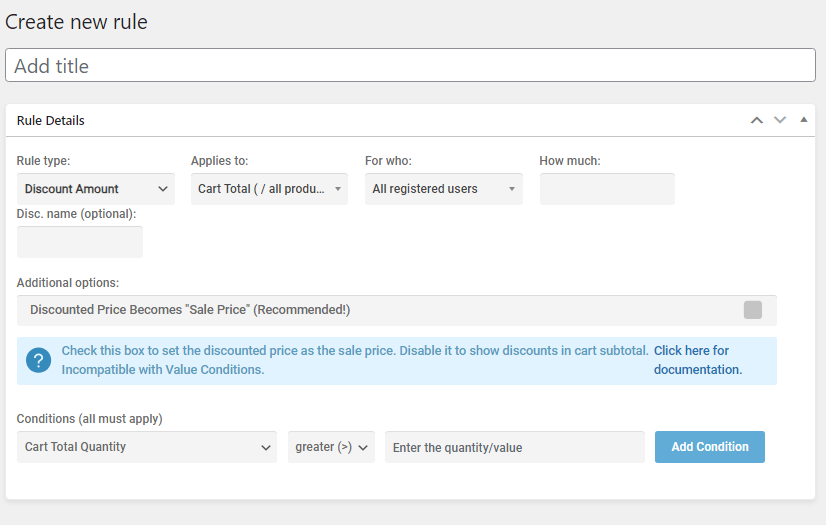Screen dimensions: 826x525
Task: Open the Applies to Cart Total dropdown
Action: click(269, 189)
